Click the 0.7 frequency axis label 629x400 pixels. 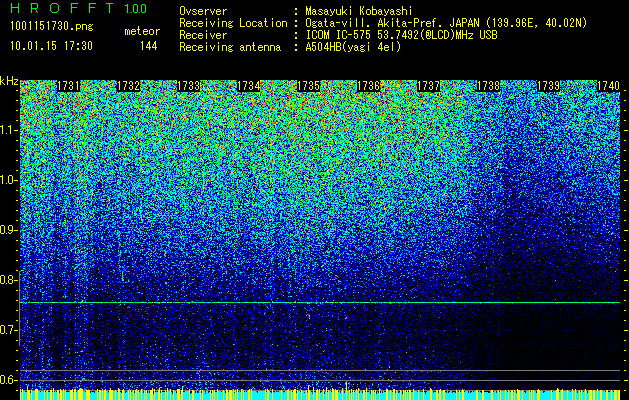click(x=9, y=330)
